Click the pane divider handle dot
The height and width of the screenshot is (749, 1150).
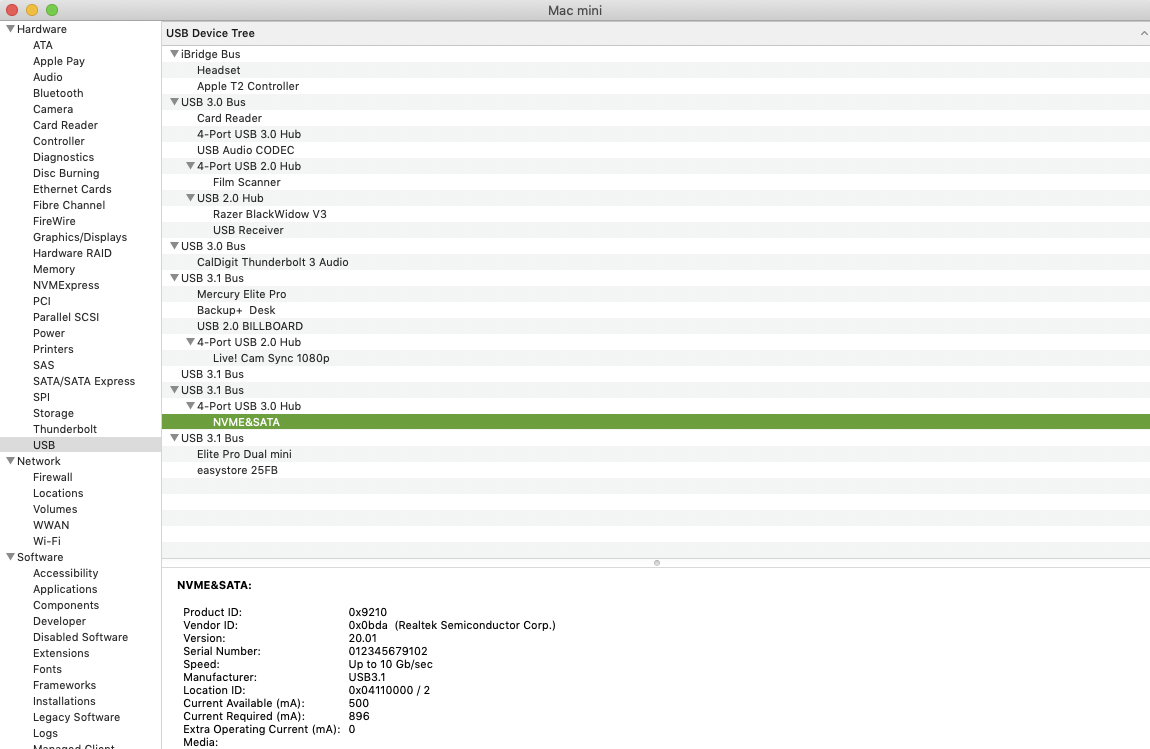656,563
